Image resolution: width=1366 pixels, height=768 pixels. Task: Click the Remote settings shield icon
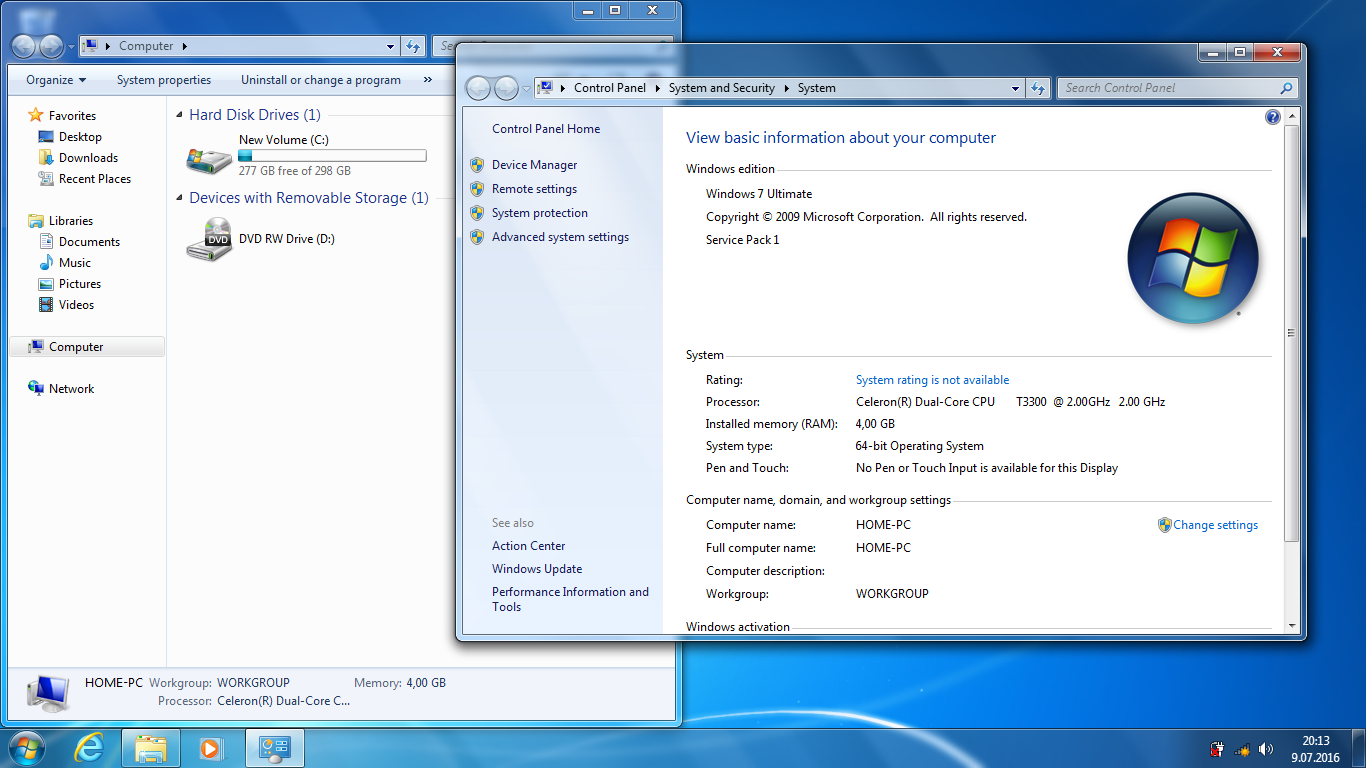coord(477,189)
